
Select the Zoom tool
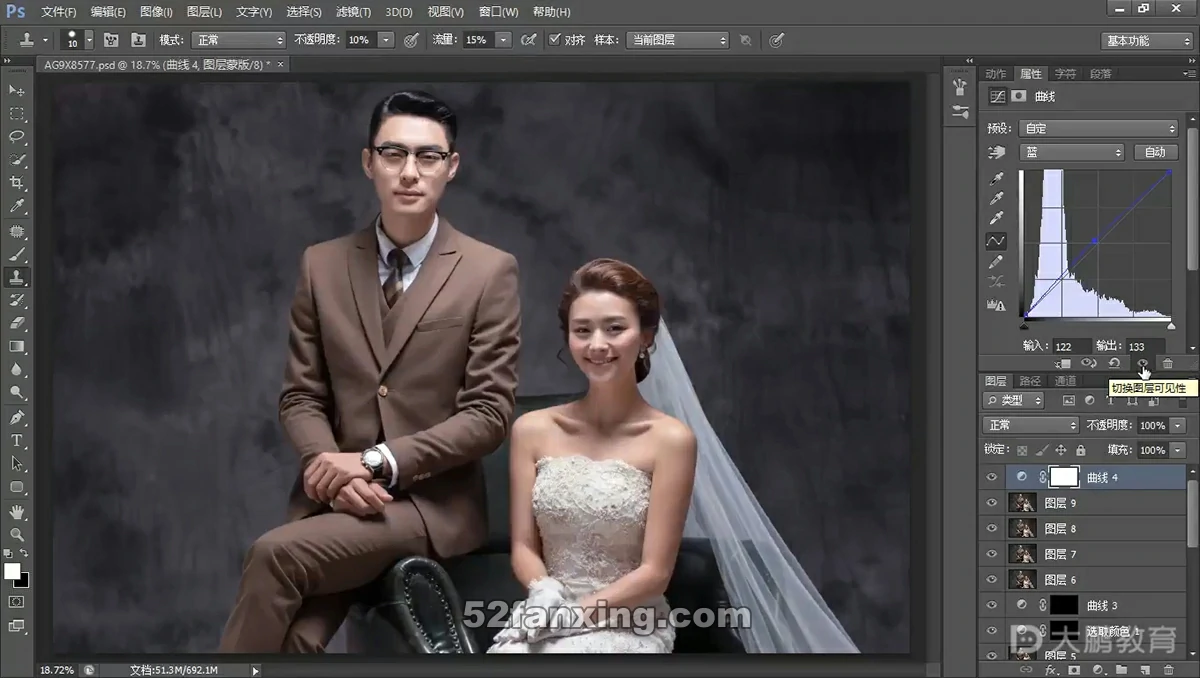[x=17, y=534]
